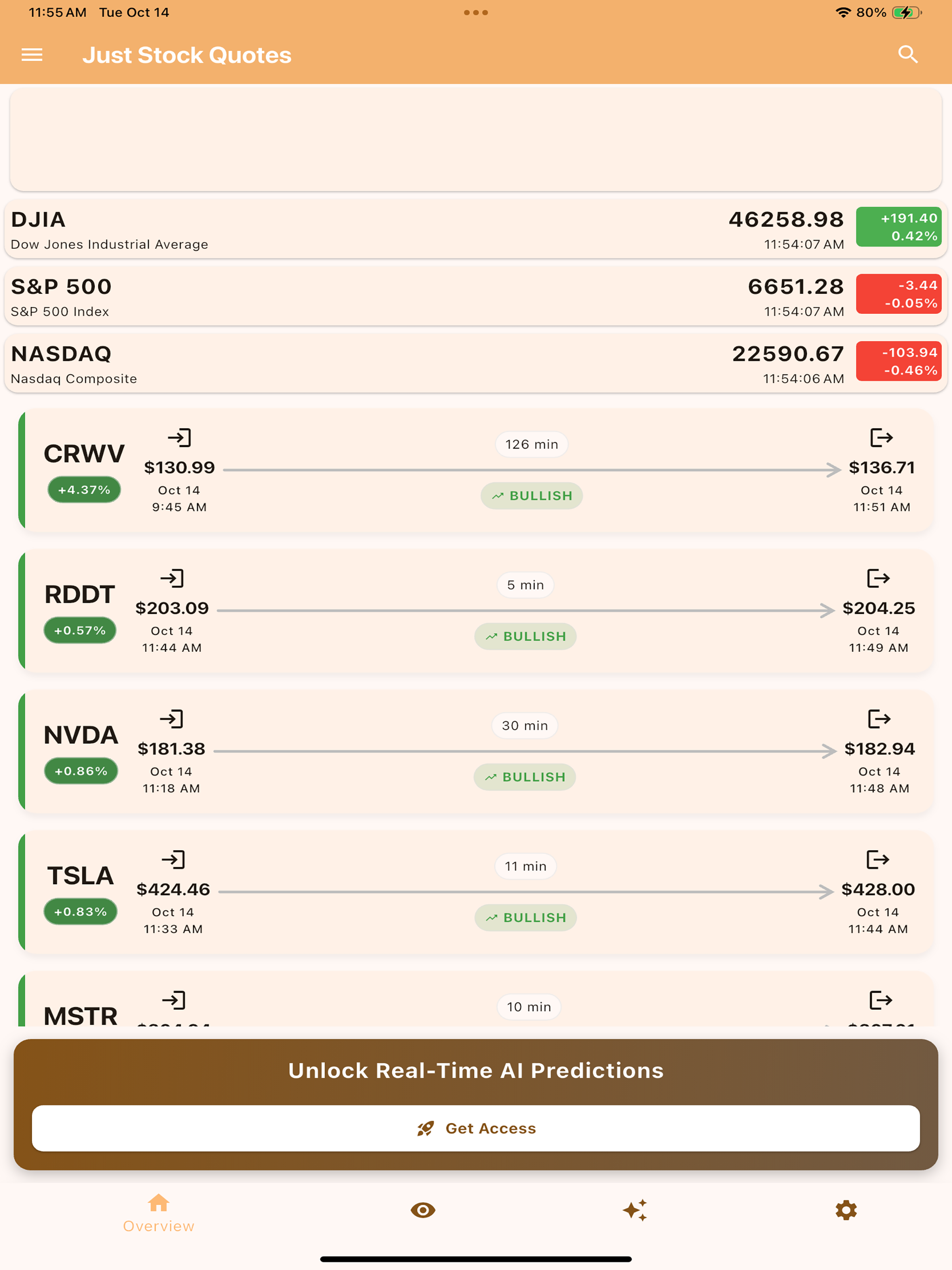Tap NVDA entry price $181.38

pos(171,749)
